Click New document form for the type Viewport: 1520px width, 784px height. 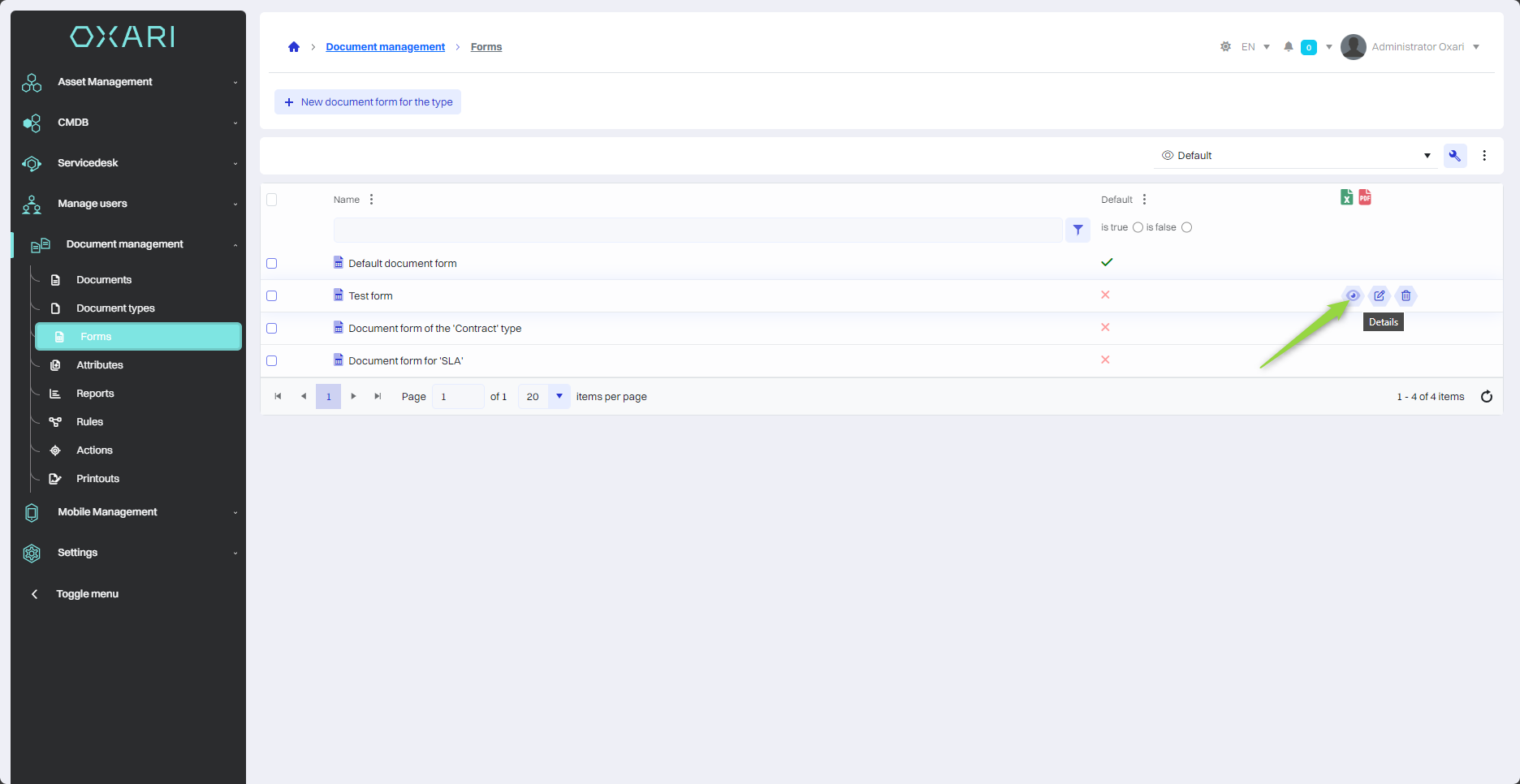pyautogui.click(x=368, y=102)
